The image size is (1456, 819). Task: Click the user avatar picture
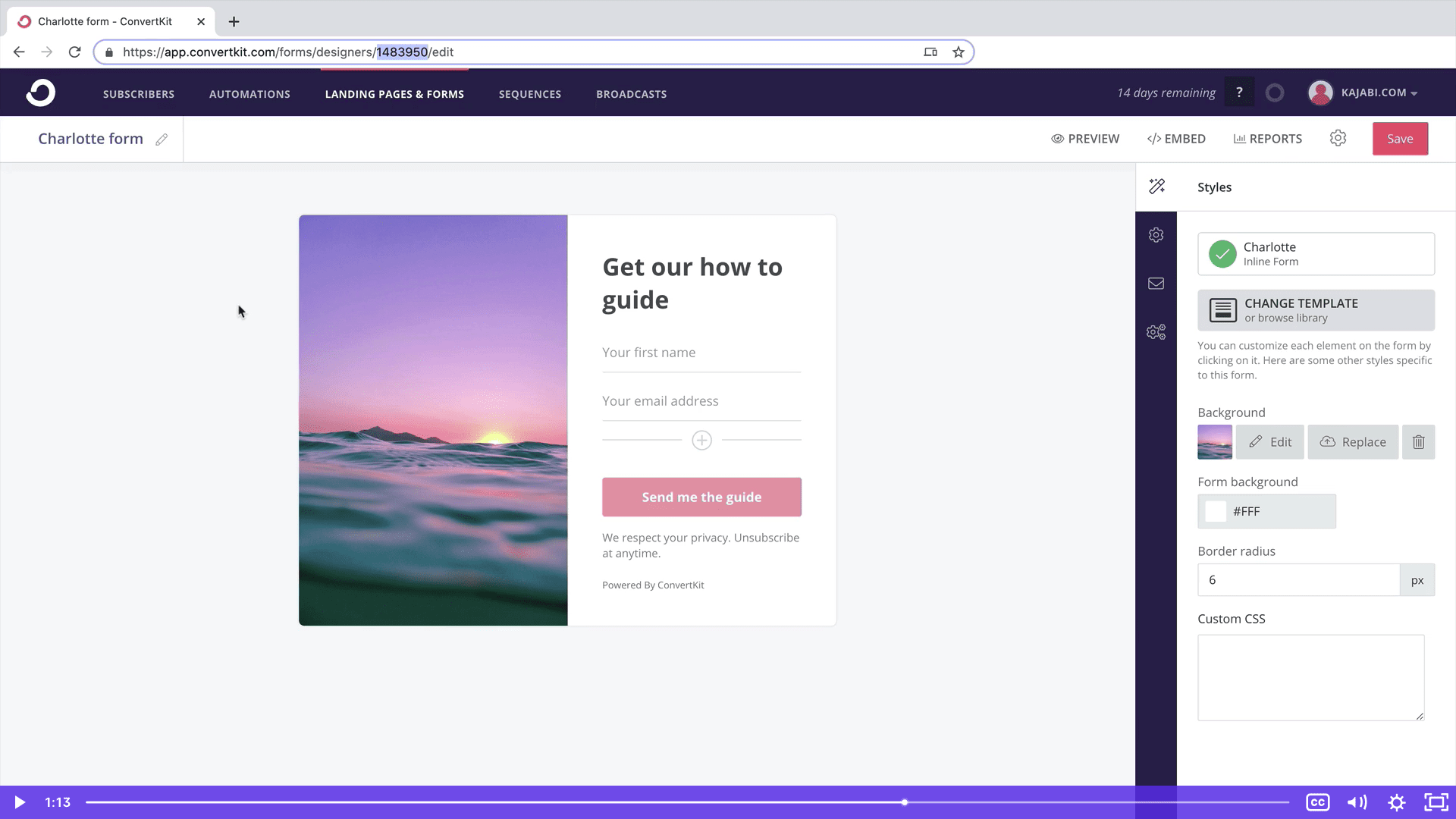[1320, 93]
